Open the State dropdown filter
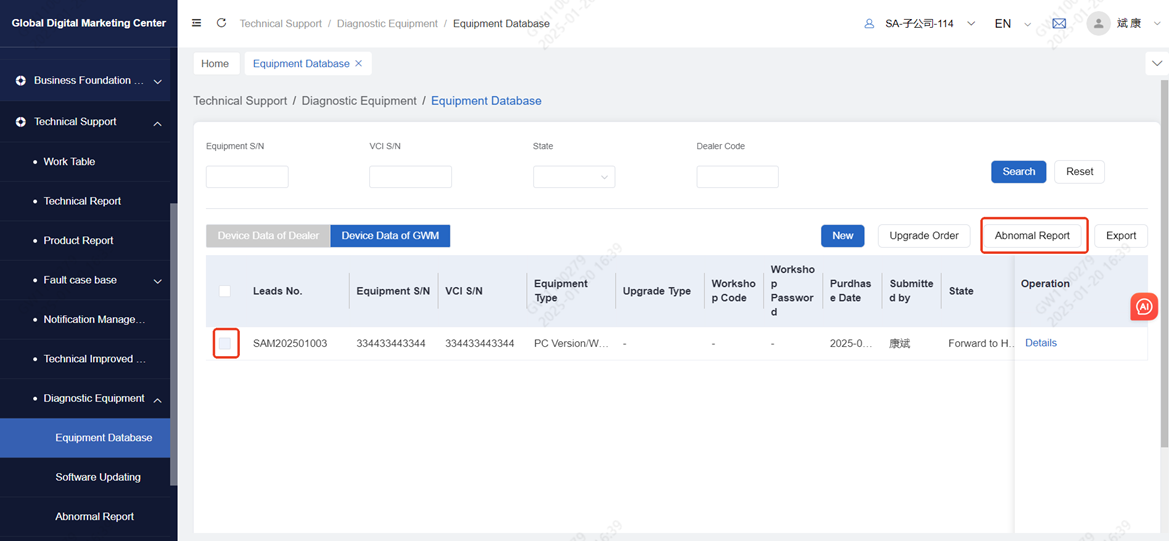The image size is (1169, 541). click(574, 177)
